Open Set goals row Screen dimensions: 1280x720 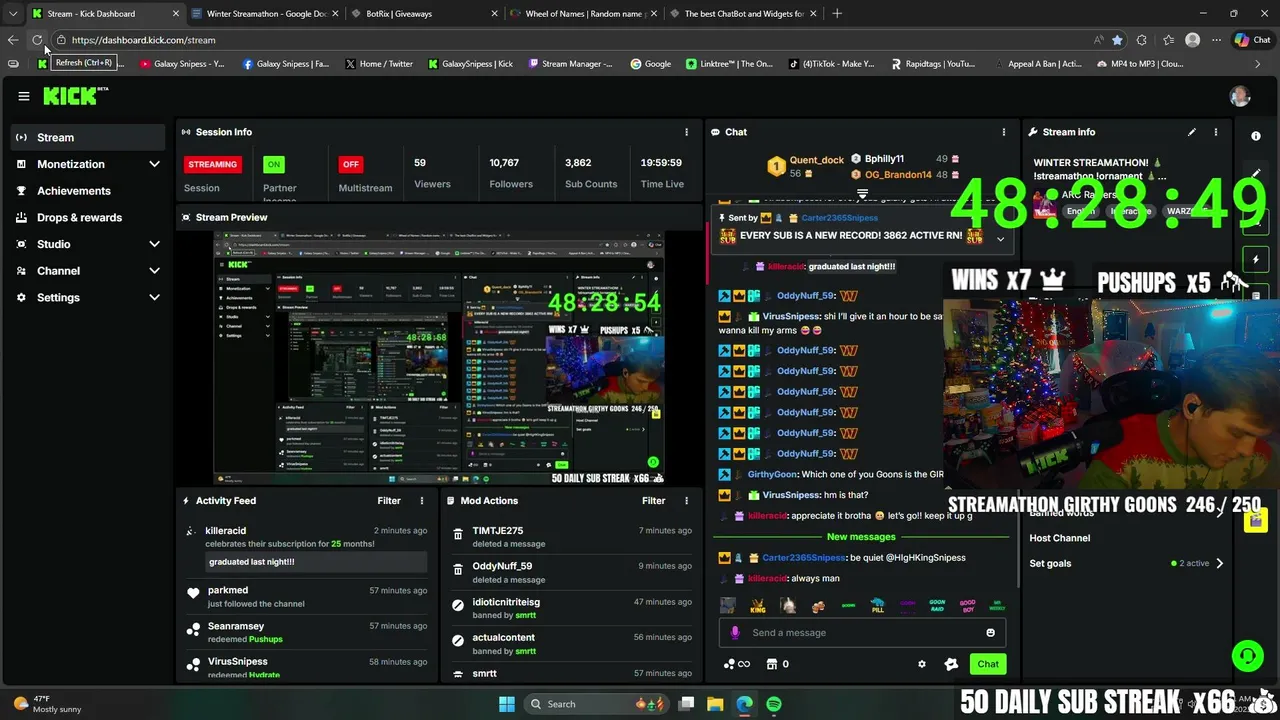click(1126, 563)
